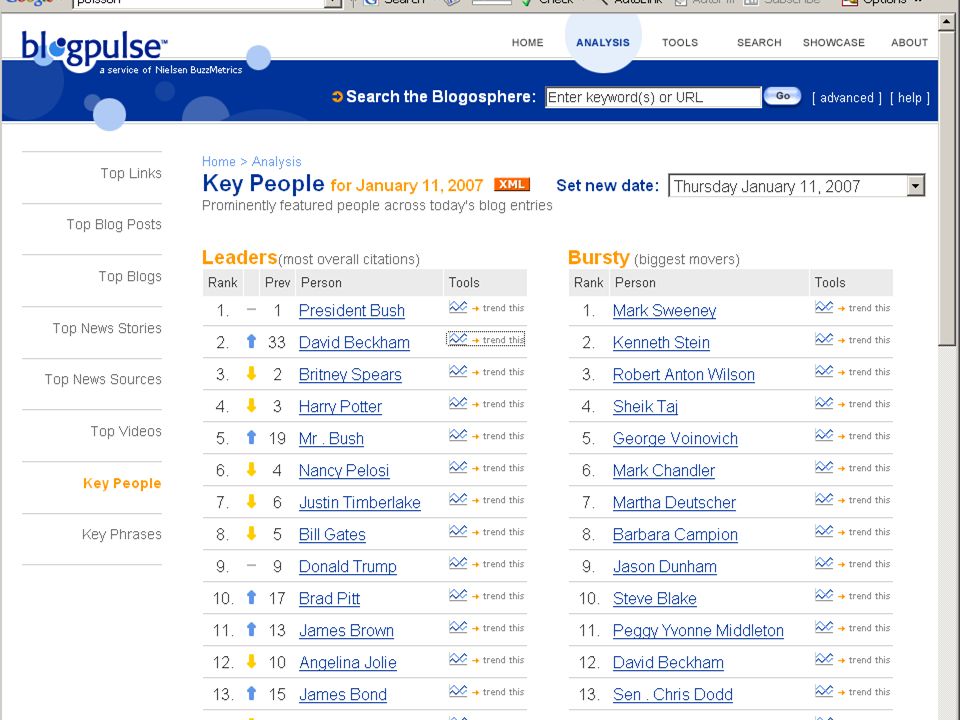The width and height of the screenshot is (960, 720).
Task: Open trend chart icon for David Beckham in Leaders
Action: tap(458, 339)
